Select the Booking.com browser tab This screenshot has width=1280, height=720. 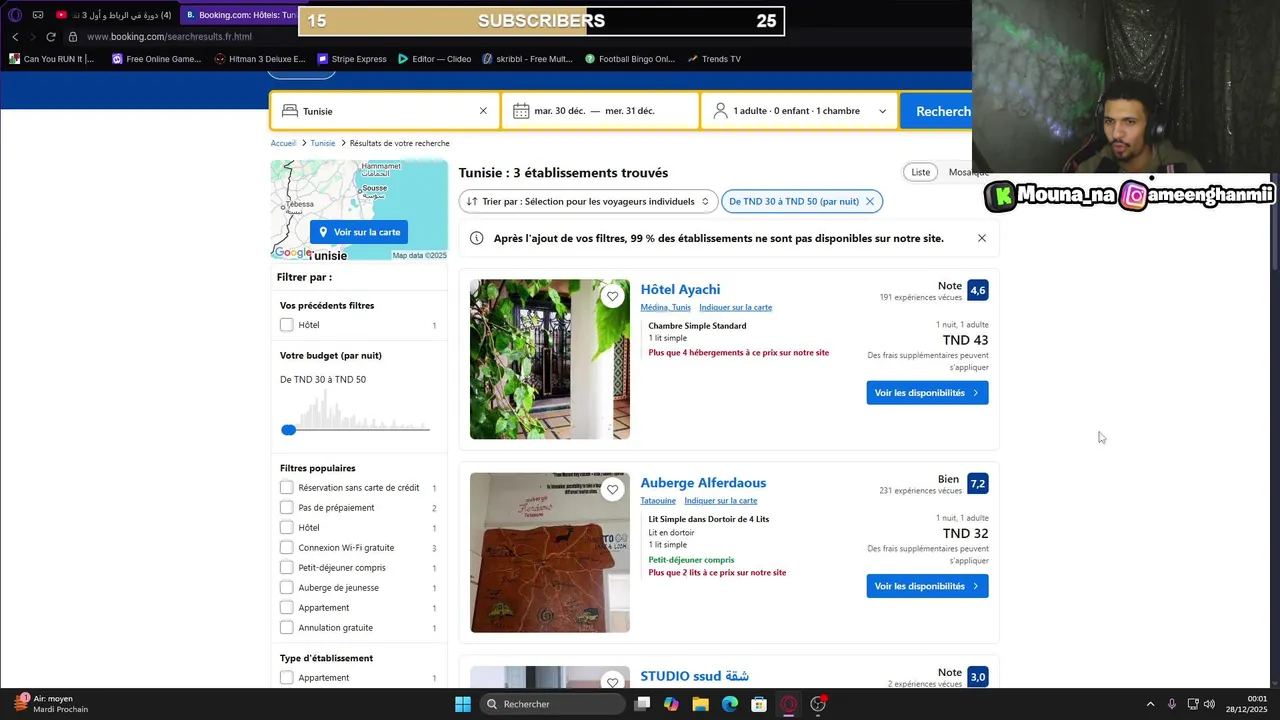[242, 15]
